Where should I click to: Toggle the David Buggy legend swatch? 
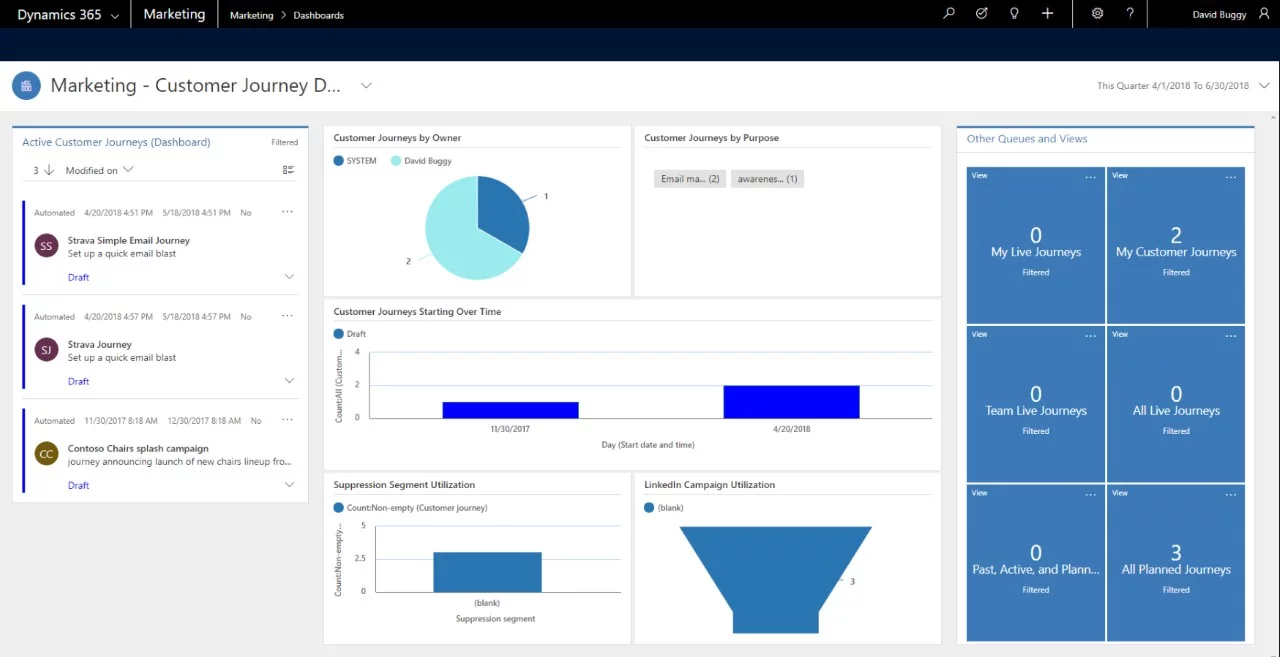coord(396,160)
